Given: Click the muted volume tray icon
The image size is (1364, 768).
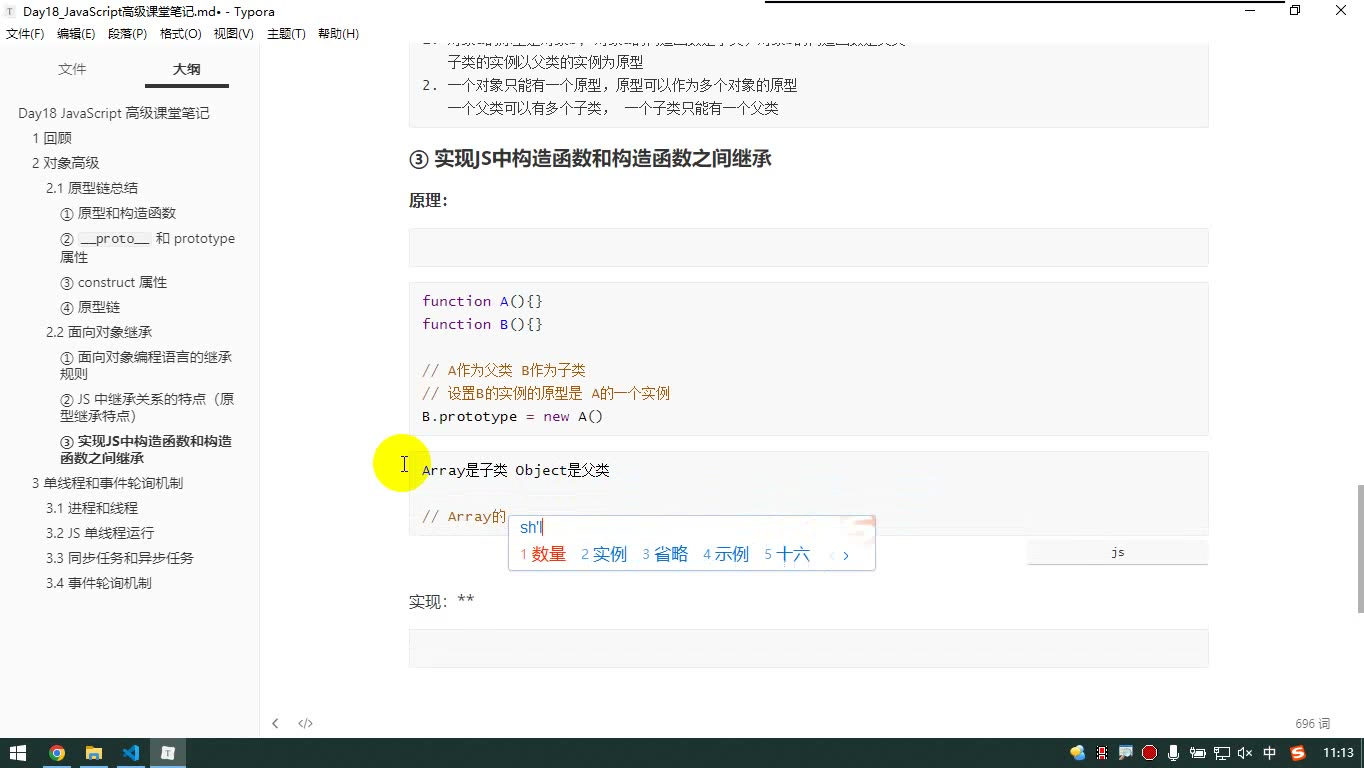Looking at the screenshot, I should [x=1246, y=753].
